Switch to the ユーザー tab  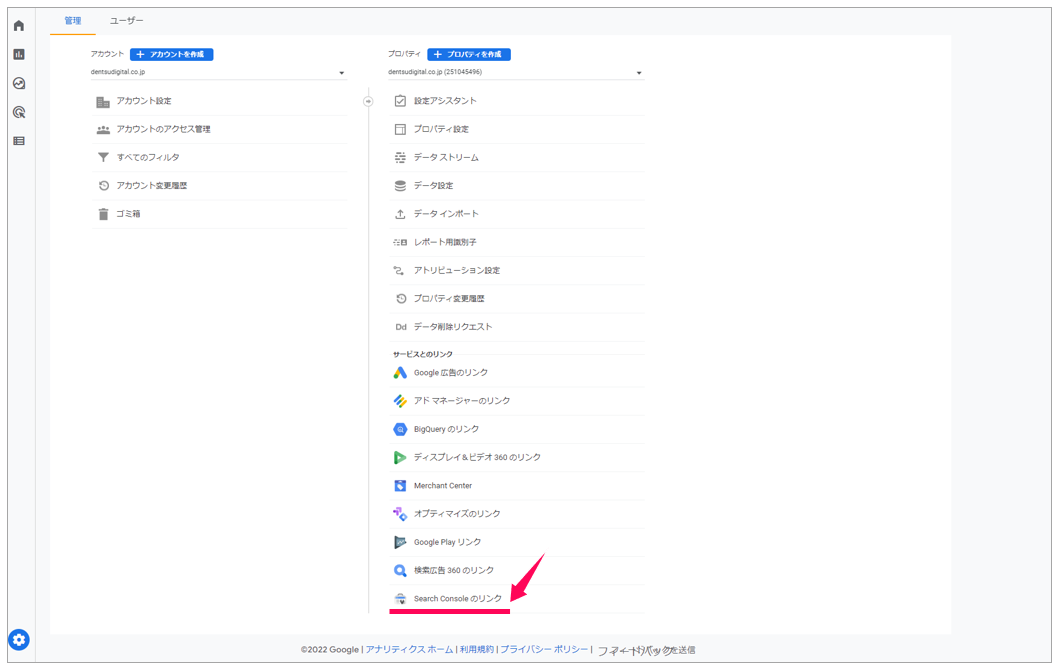127,21
